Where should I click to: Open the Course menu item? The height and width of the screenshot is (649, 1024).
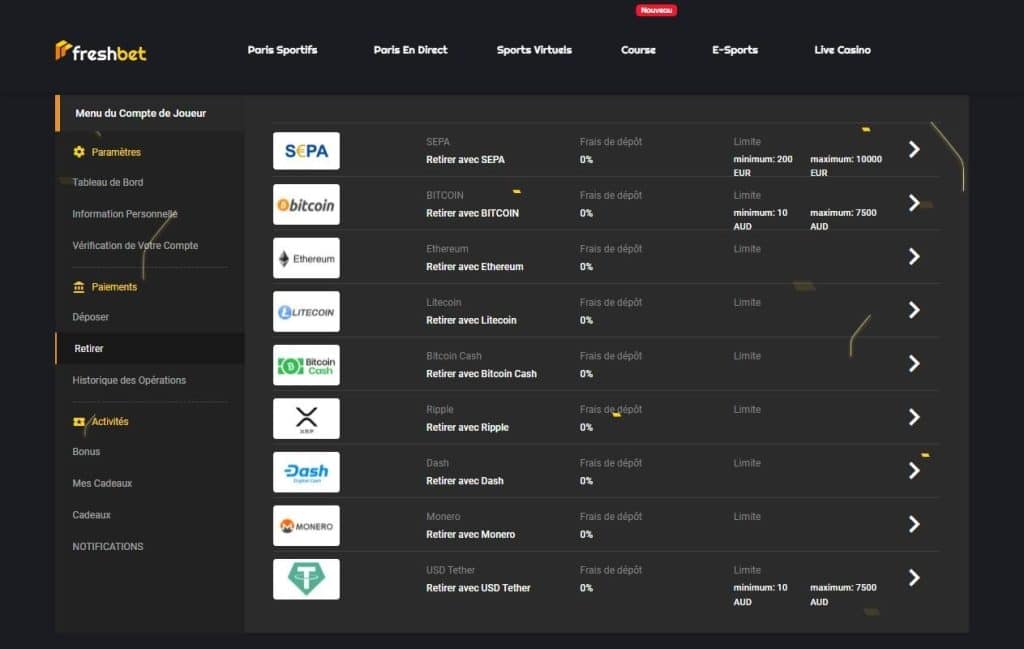click(638, 50)
